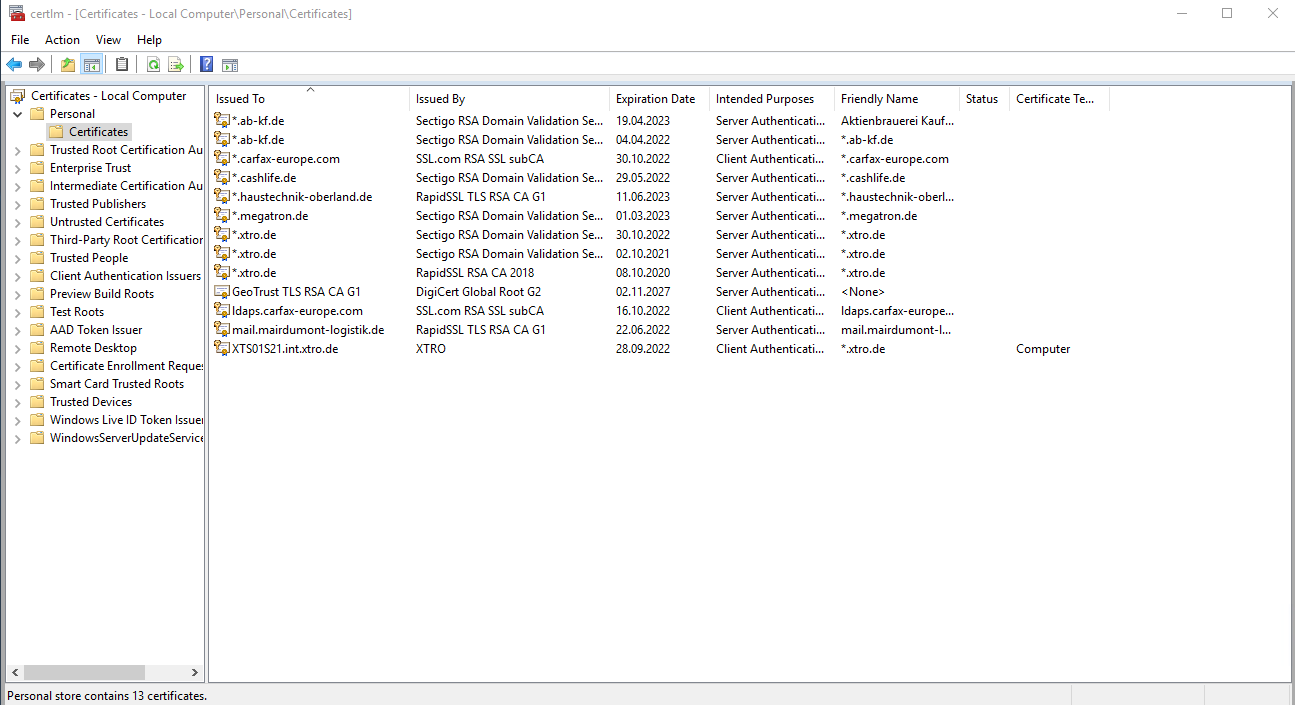Open the View menu
Screen dimensions: 1295x705
(x=108, y=40)
